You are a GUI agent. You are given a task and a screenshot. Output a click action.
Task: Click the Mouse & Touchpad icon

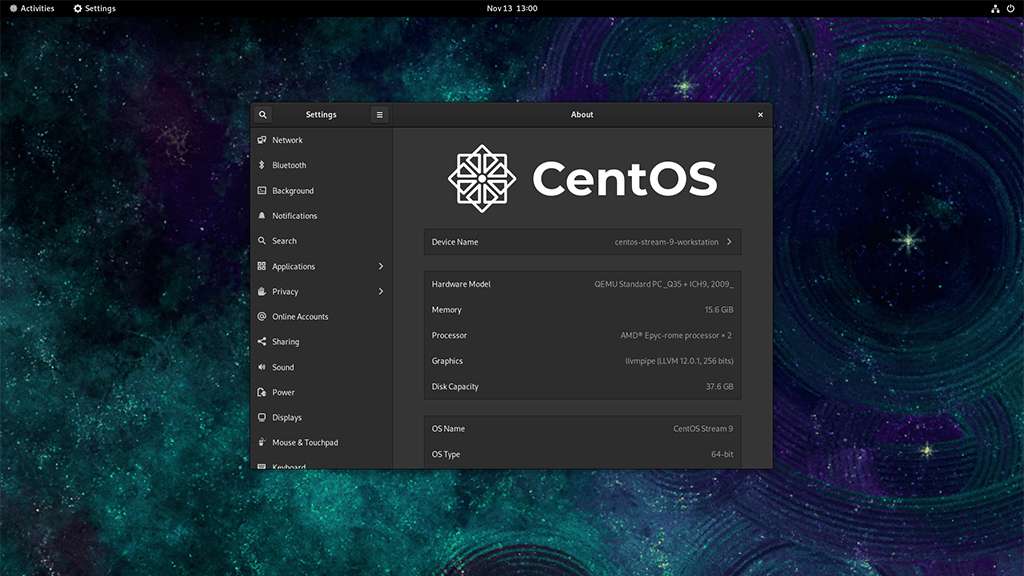point(262,442)
